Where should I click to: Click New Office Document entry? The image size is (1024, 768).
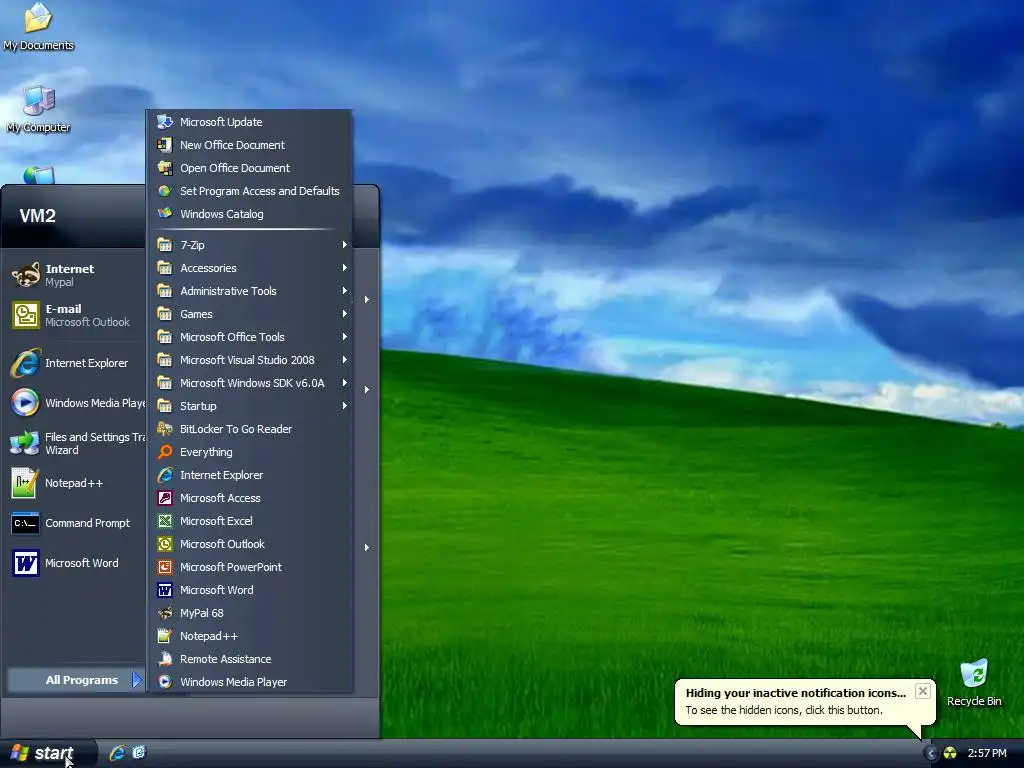tap(249, 145)
